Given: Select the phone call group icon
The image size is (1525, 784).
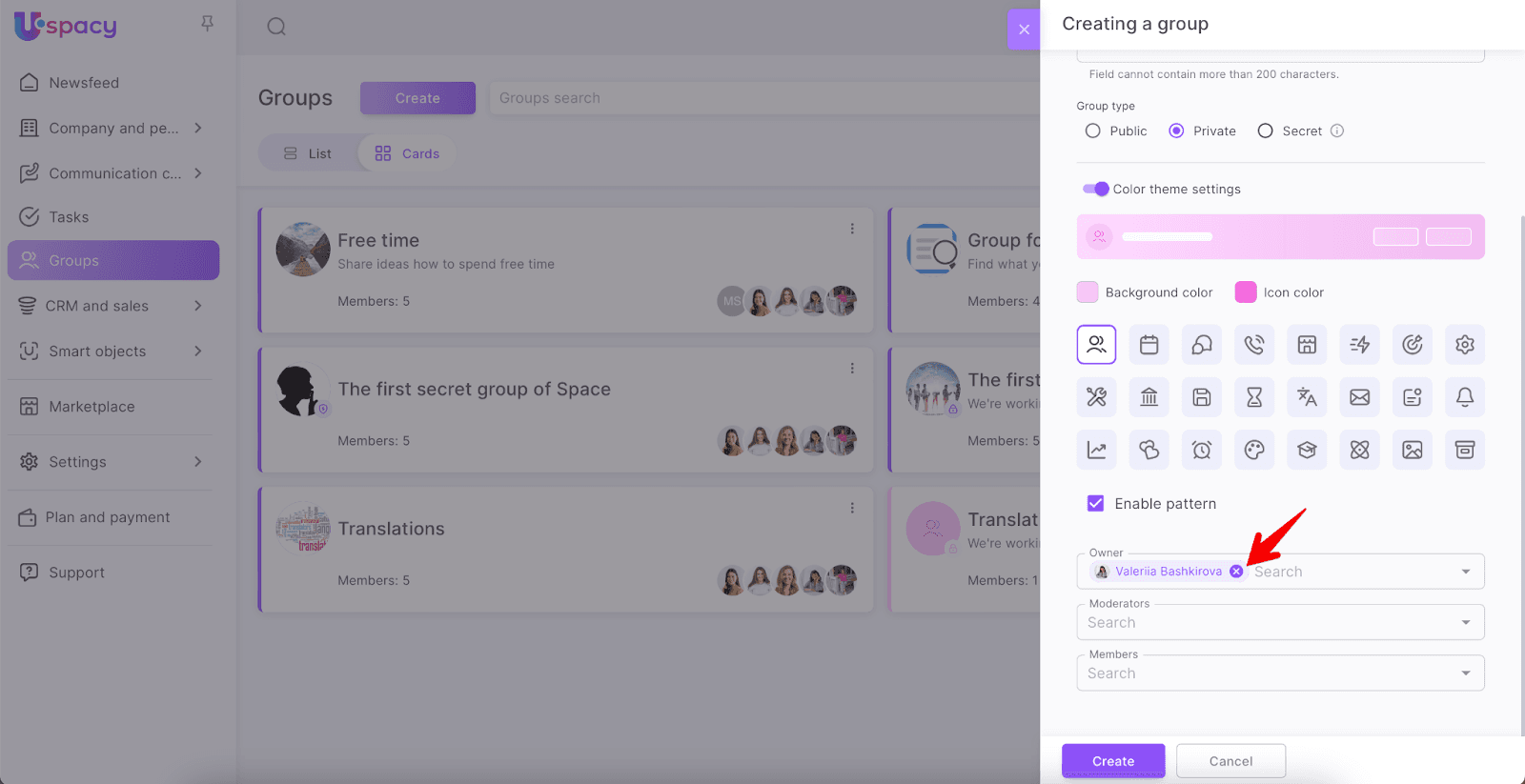Looking at the screenshot, I should [x=1254, y=344].
